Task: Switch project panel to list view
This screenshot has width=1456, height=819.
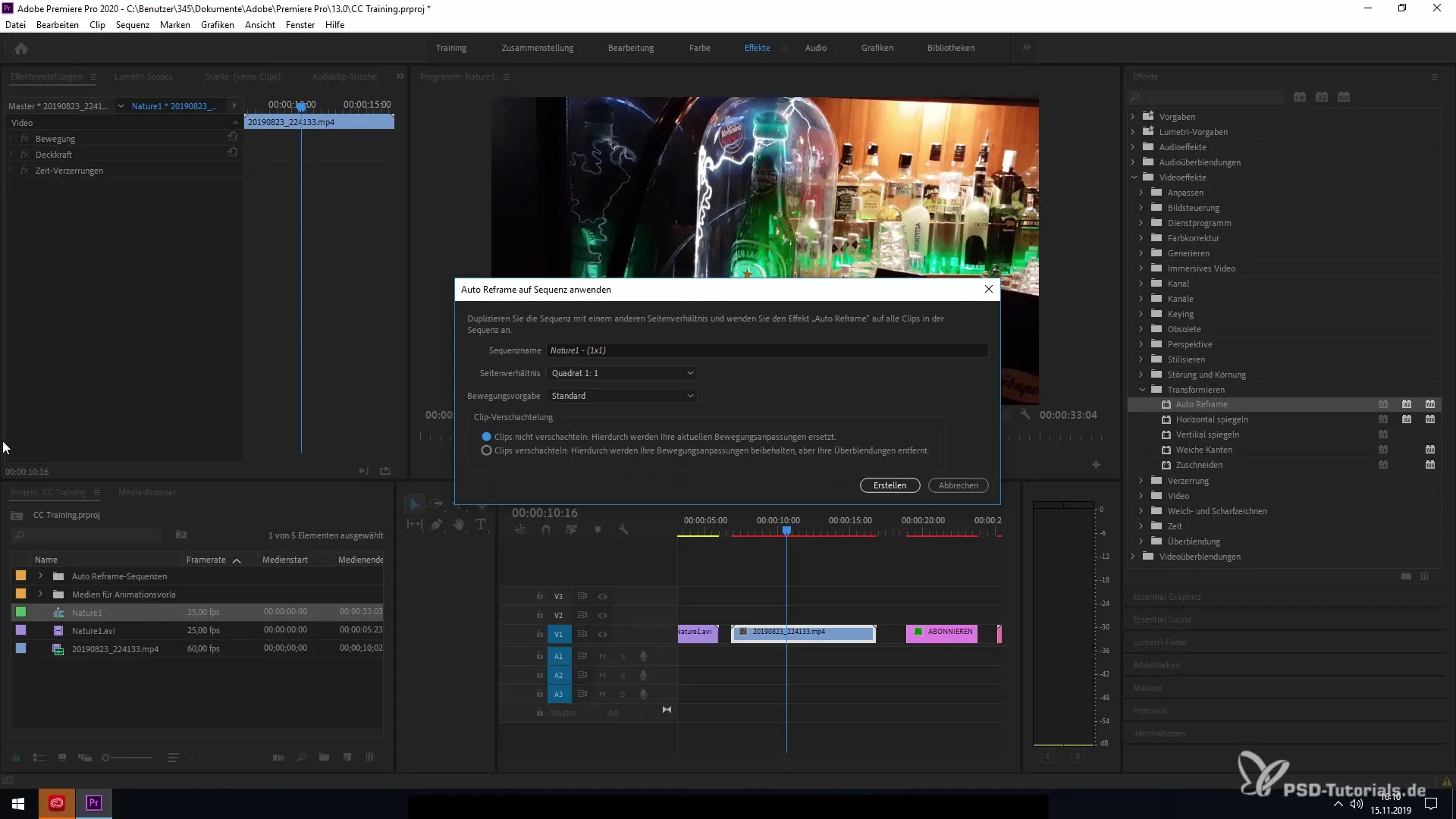Action: pyautogui.click(x=39, y=758)
